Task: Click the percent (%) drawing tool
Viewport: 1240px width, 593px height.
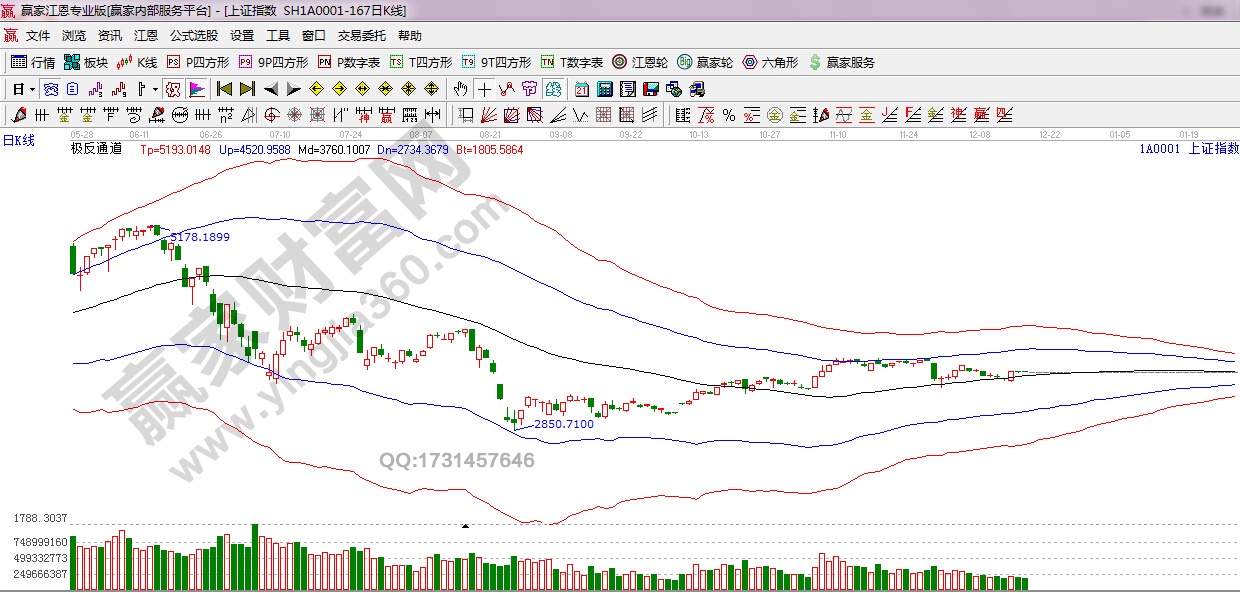Action: click(x=729, y=115)
